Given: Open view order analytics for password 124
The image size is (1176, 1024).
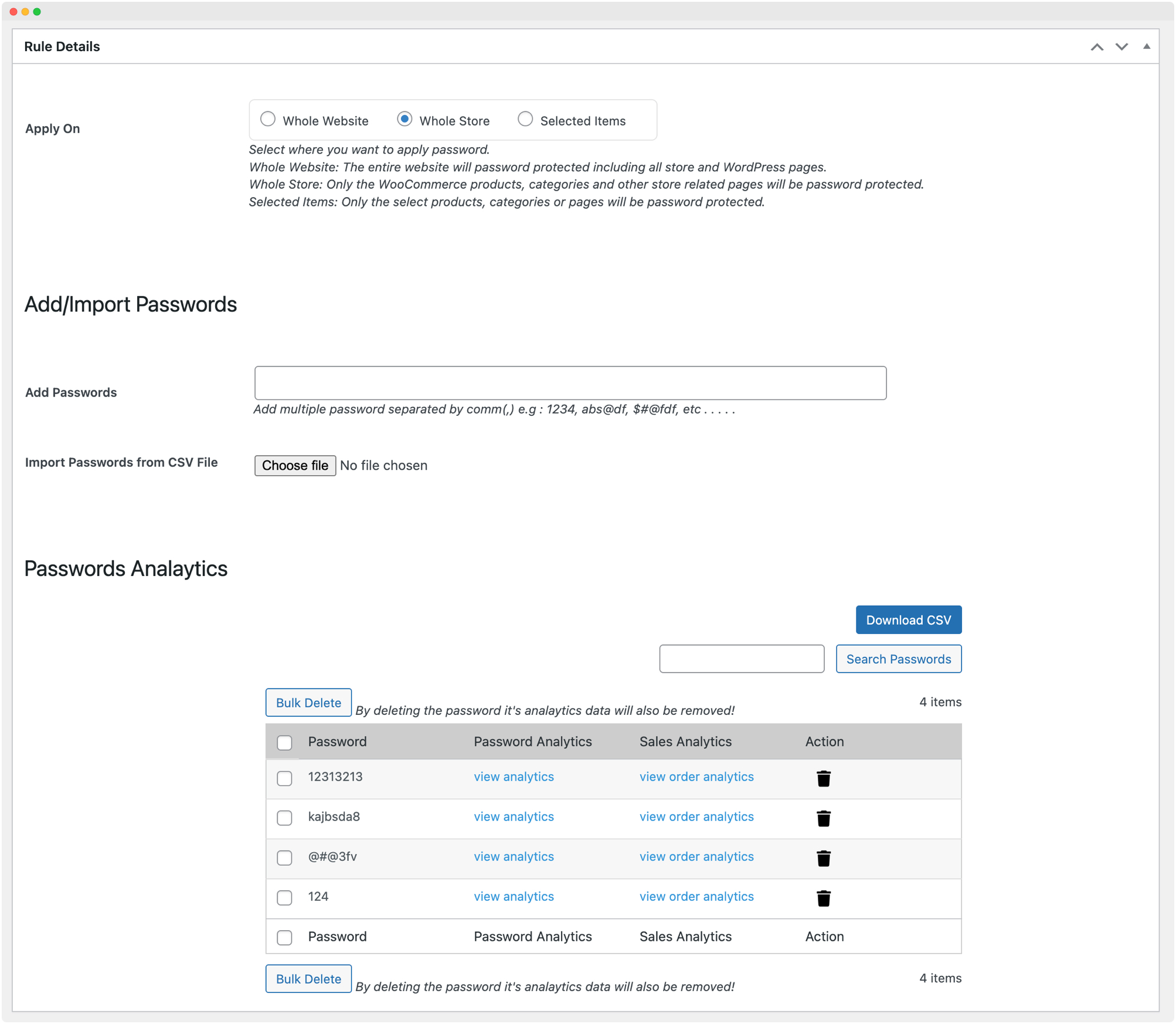Looking at the screenshot, I should click(696, 896).
